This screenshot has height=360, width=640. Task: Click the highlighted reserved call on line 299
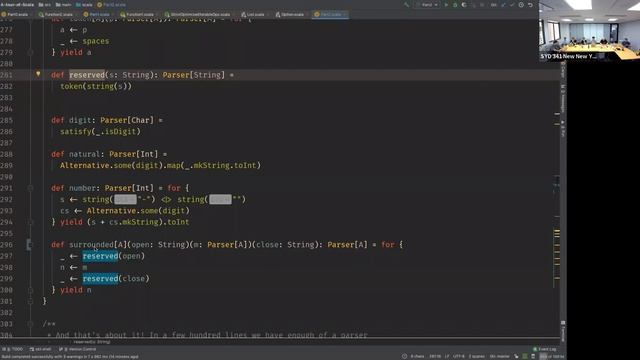(x=100, y=278)
